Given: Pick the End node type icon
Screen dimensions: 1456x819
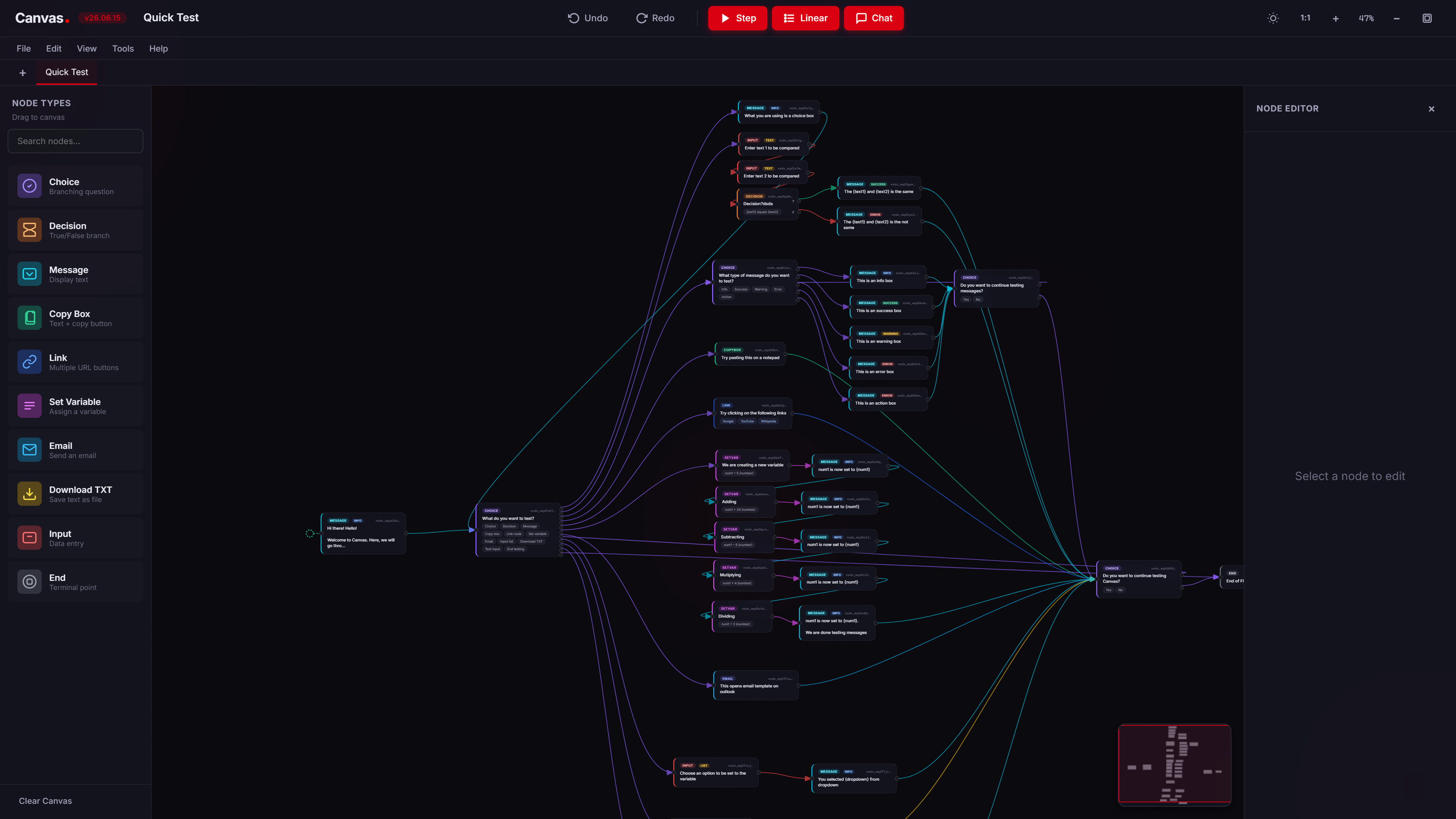Looking at the screenshot, I should [x=30, y=582].
